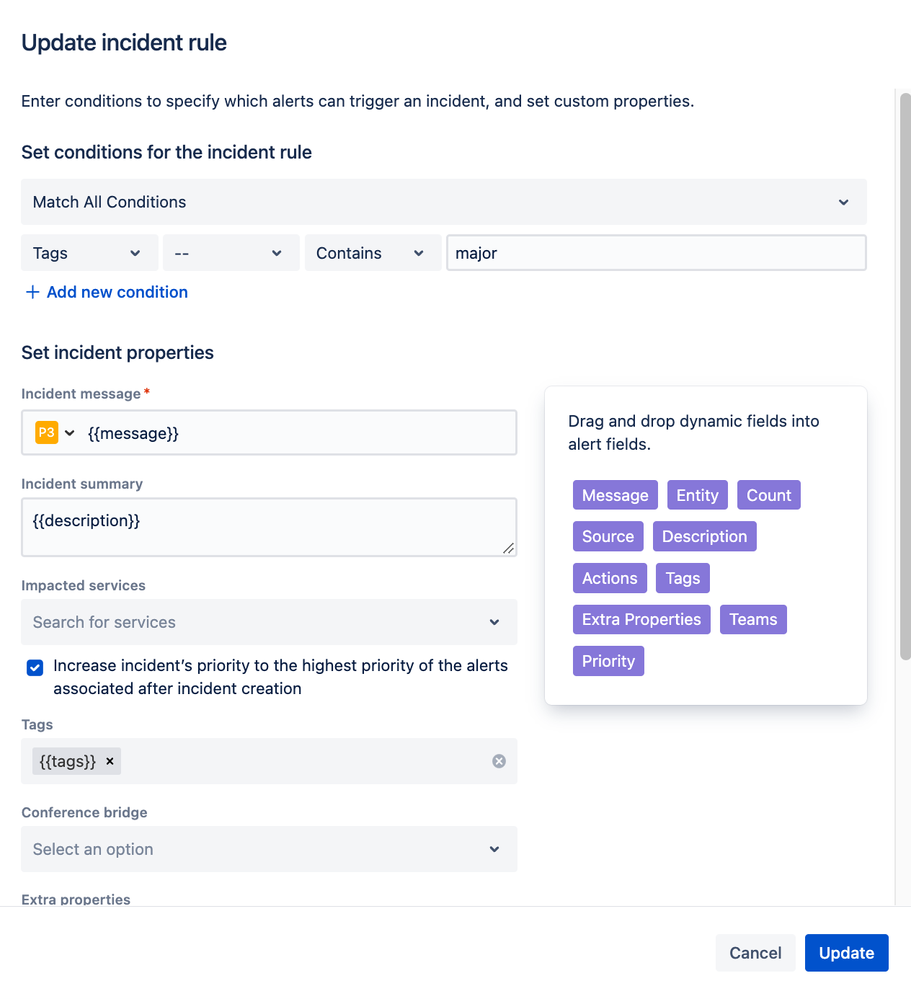This screenshot has height=999, width=911.
Task: Click the resize handle of Incident summary
Action: pyautogui.click(x=508, y=547)
